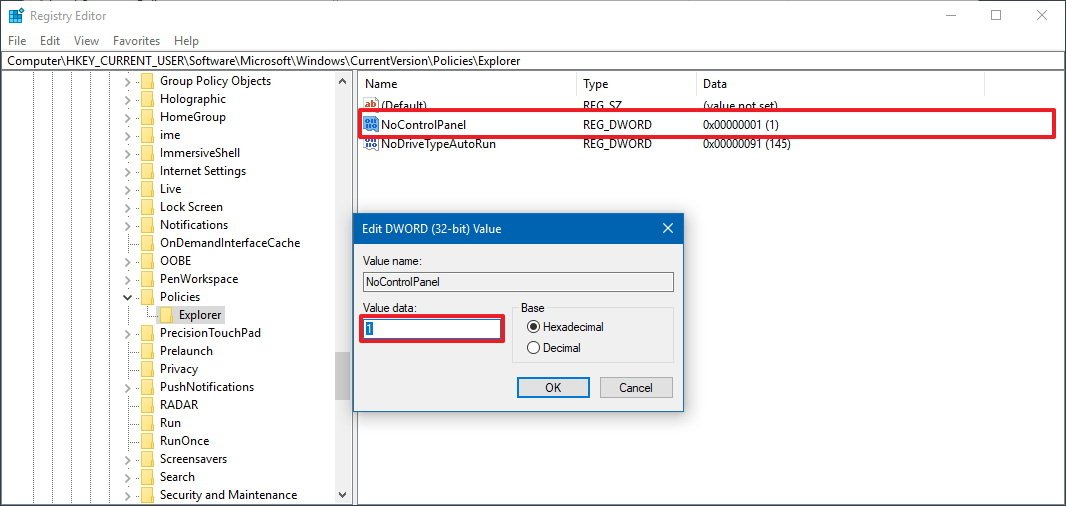Image resolution: width=1066 pixels, height=506 pixels.
Task: Select the Decimal base radio button
Action: tap(534, 348)
